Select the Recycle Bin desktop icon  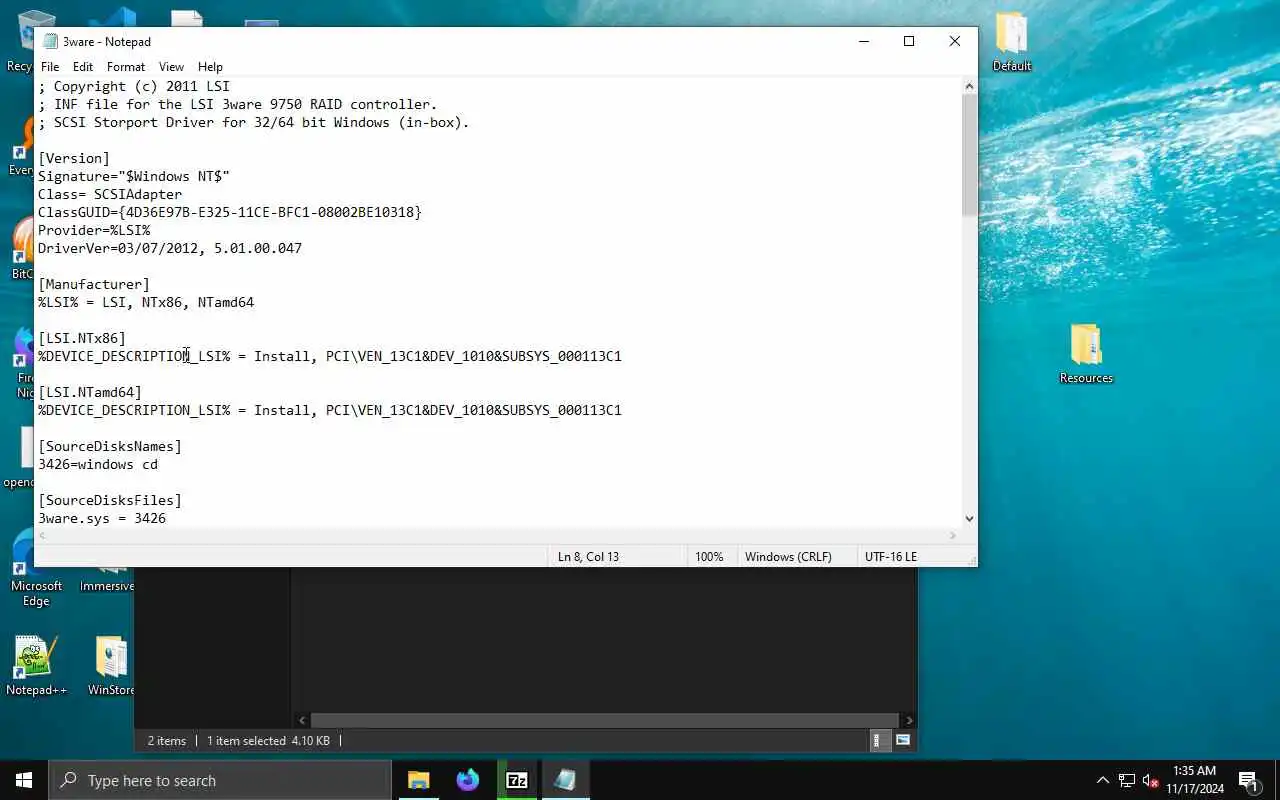pos(22,41)
